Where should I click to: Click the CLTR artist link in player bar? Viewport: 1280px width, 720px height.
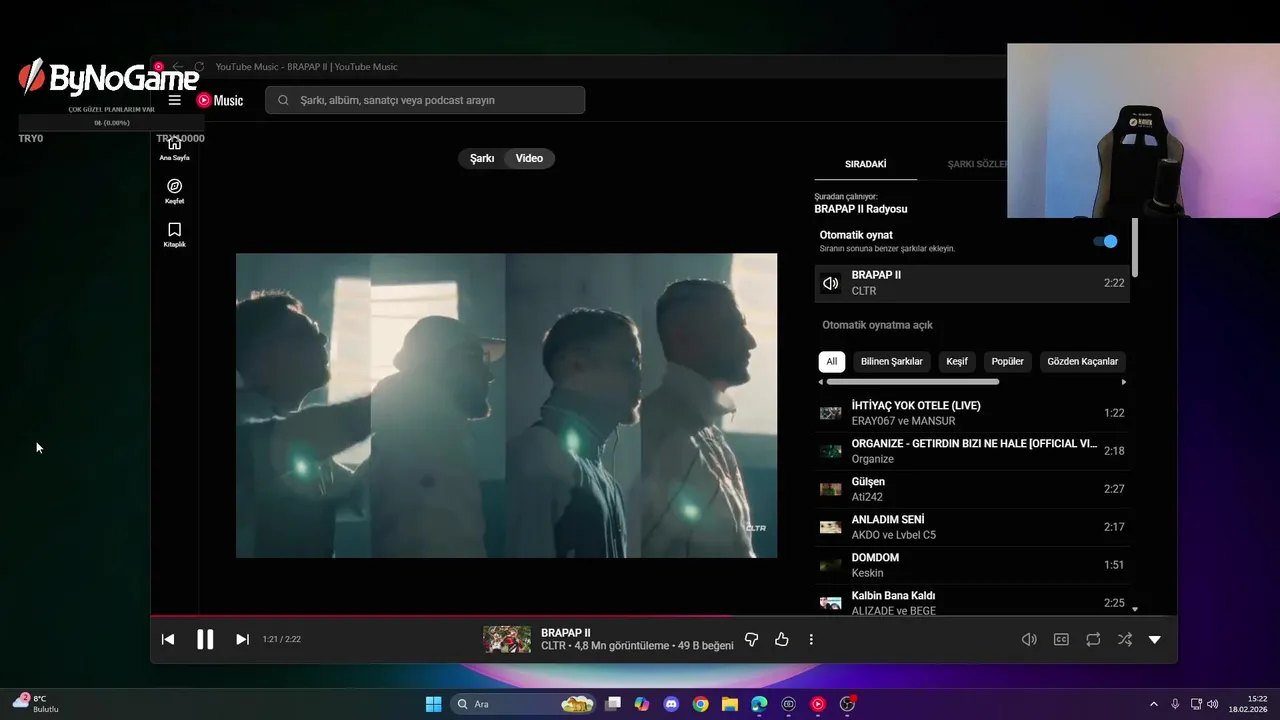click(x=553, y=646)
